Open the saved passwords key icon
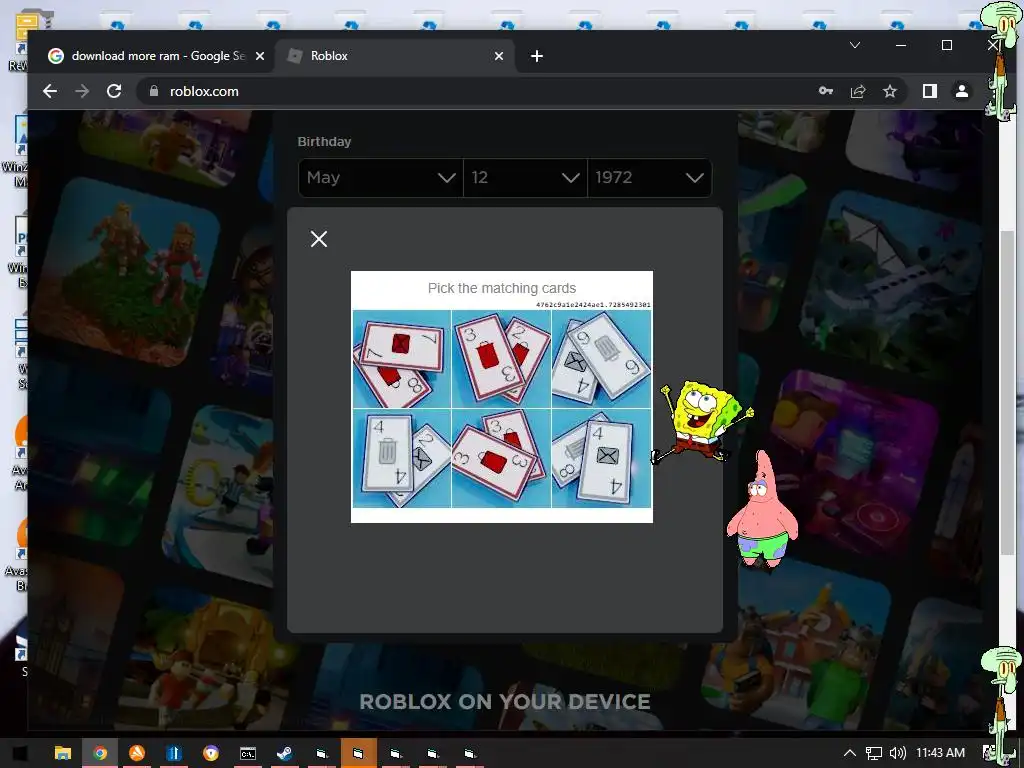 coord(825,91)
